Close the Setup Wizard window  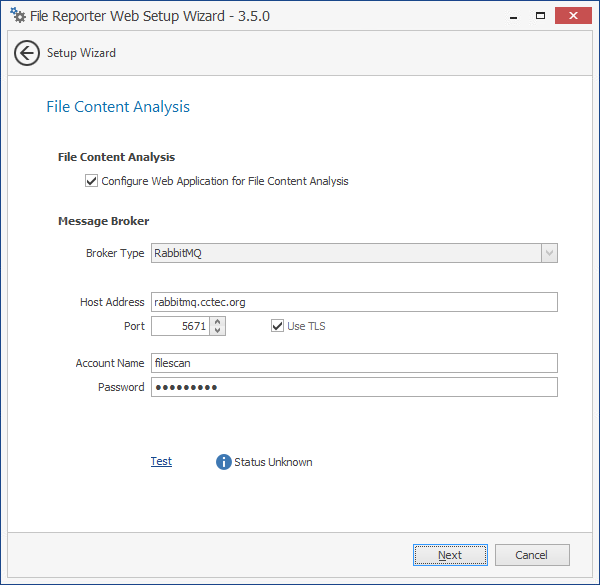point(574,15)
